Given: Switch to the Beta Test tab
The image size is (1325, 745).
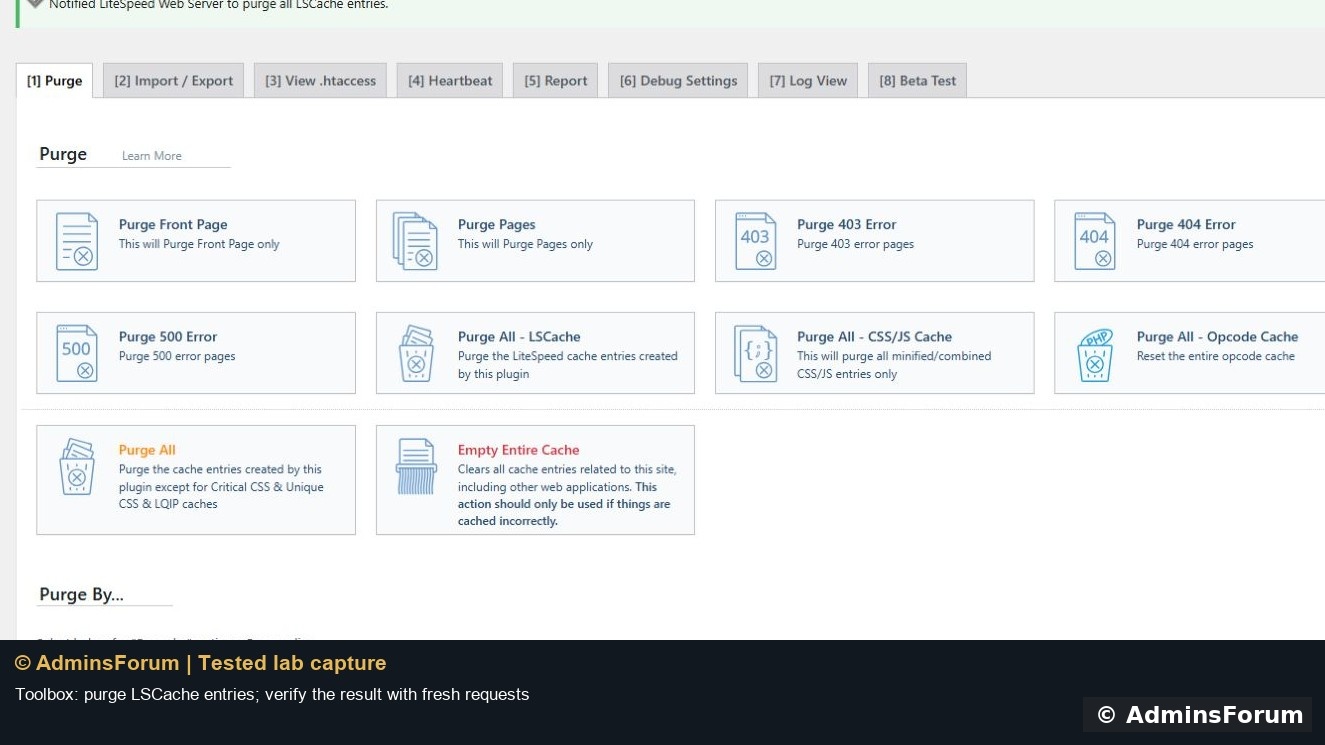Looking at the screenshot, I should coord(918,81).
